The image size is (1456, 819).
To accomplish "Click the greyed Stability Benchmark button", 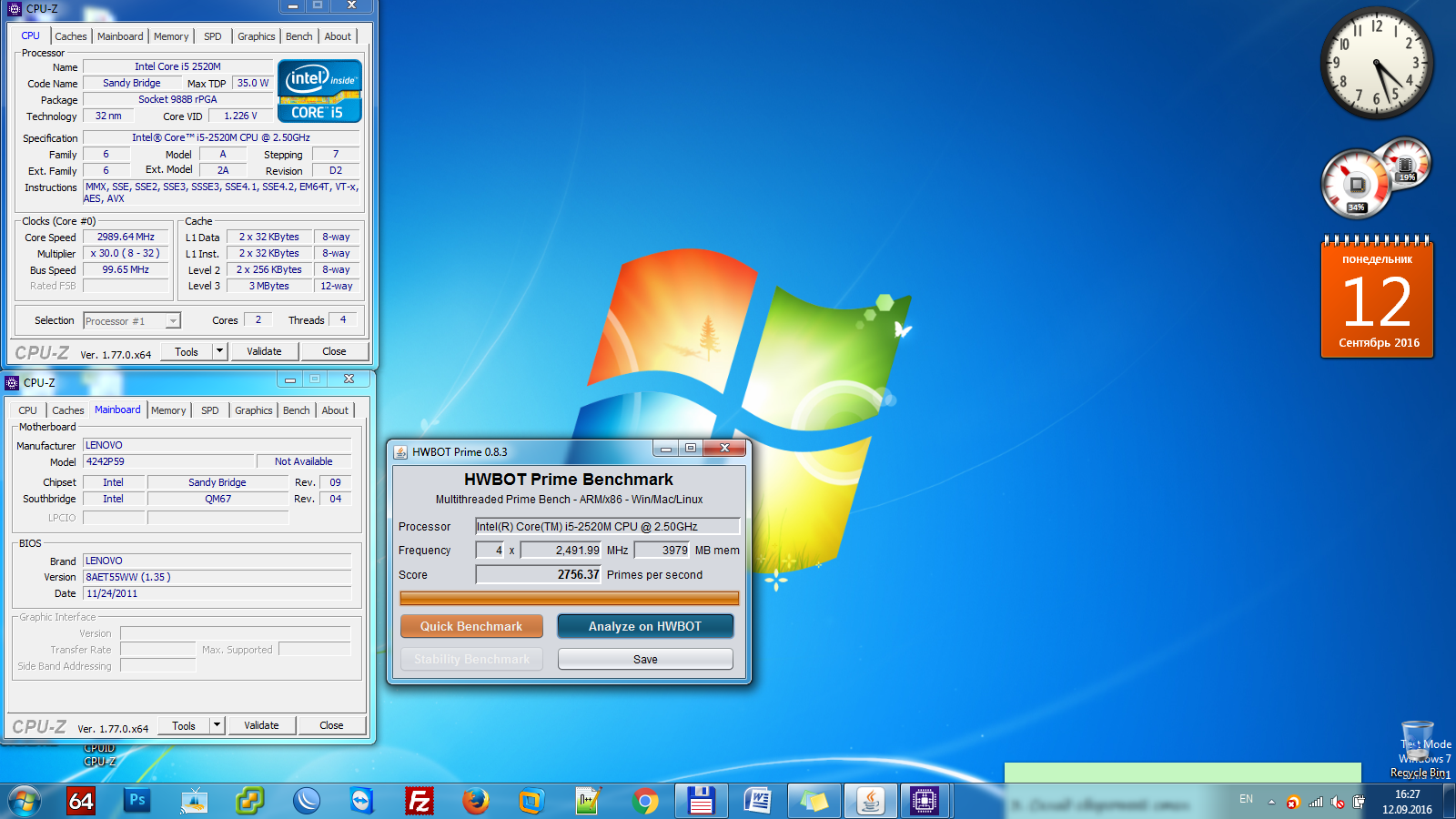I will (x=471, y=659).
